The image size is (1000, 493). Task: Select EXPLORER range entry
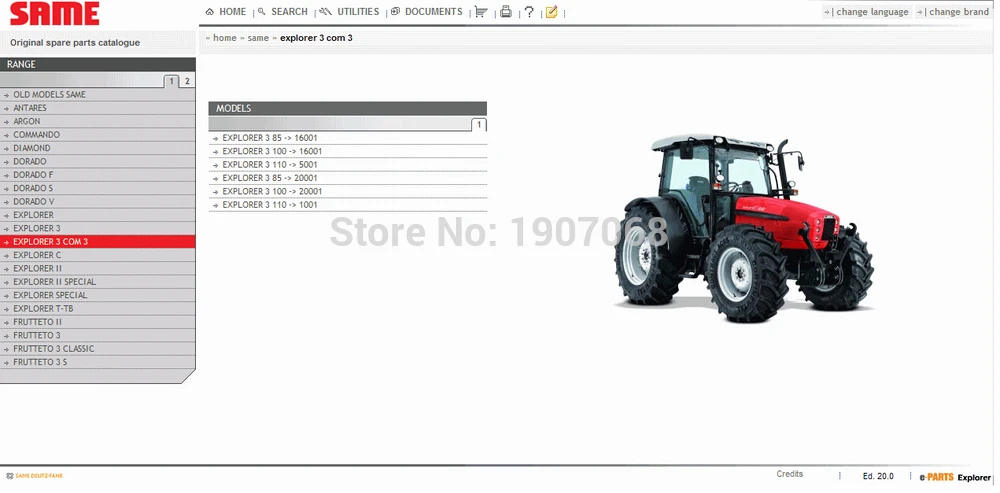(98, 215)
